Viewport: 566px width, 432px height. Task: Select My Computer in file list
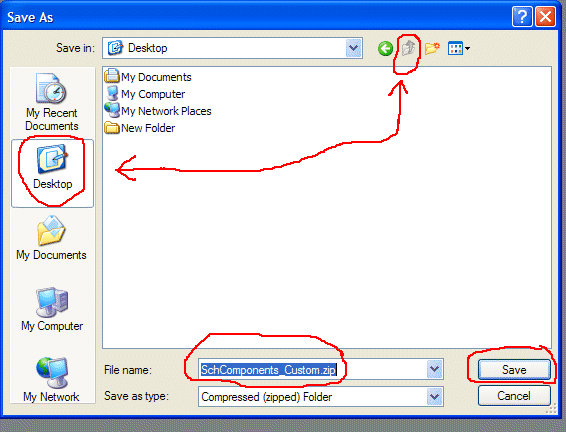click(145, 94)
